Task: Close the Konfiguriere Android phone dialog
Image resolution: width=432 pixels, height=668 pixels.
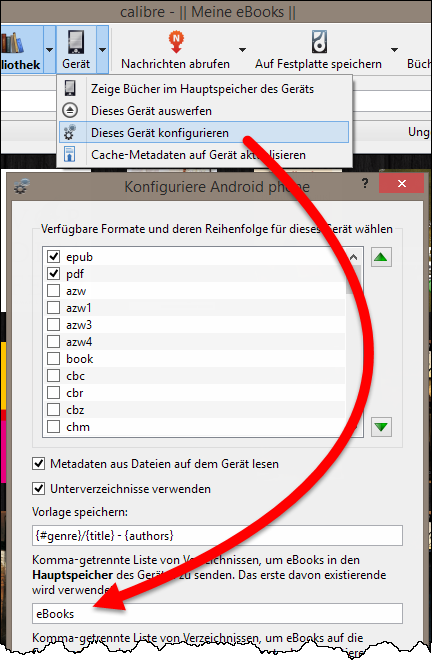Action: tap(401, 184)
